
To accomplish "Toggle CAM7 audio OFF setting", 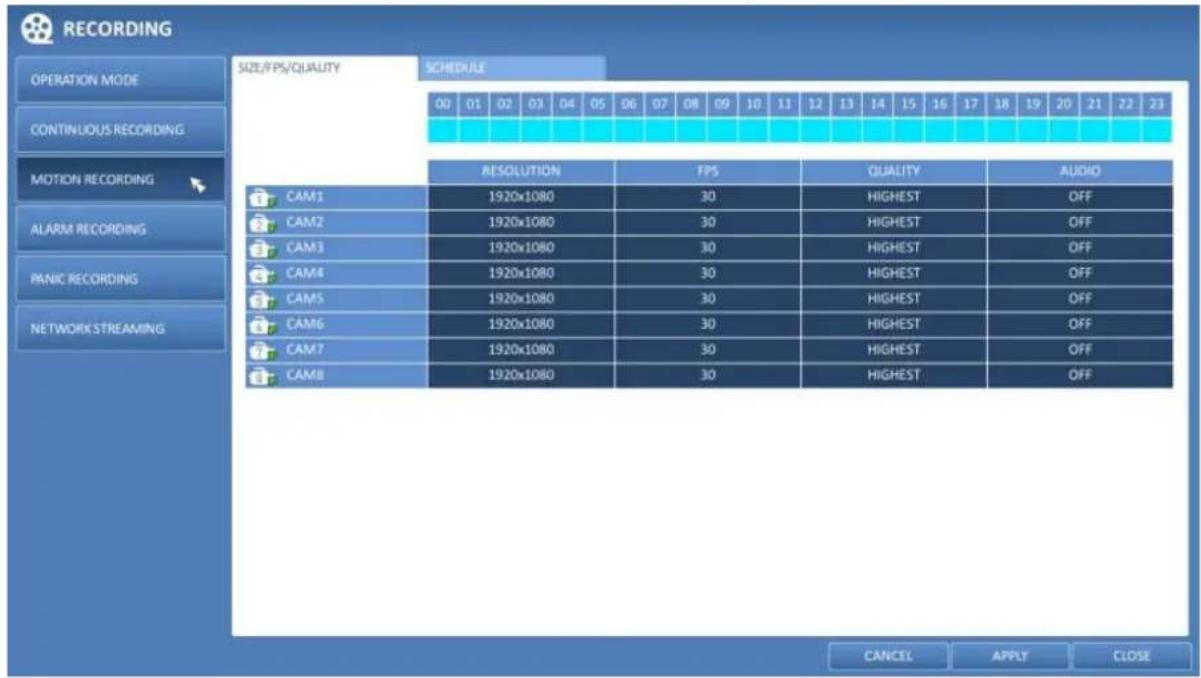I will pyautogui.click(x=1080, y=349).
